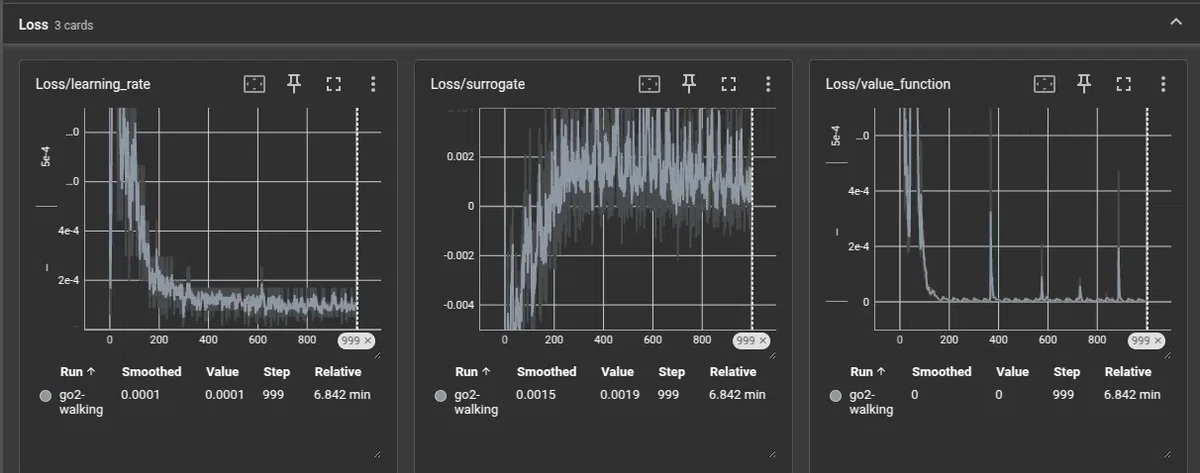Viewport: 1200px width, 473px height.
Task: Click the Loss/value_function card title
Action: (x=888, y=85)
